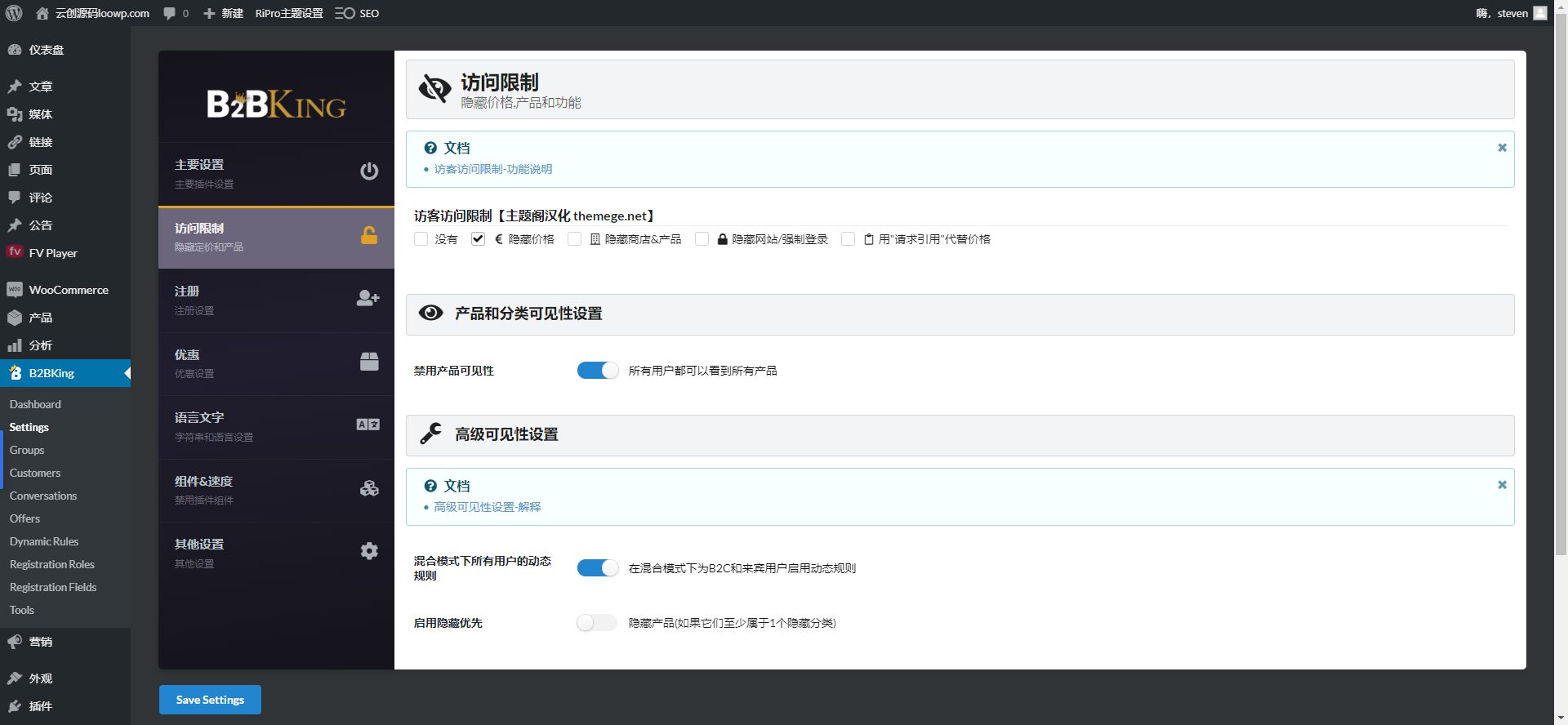Image resolution: width=1568 pixels, height=725 pixels.
Task: Click the blocks icon for 组件&速度
Action: tap(369, 488)
